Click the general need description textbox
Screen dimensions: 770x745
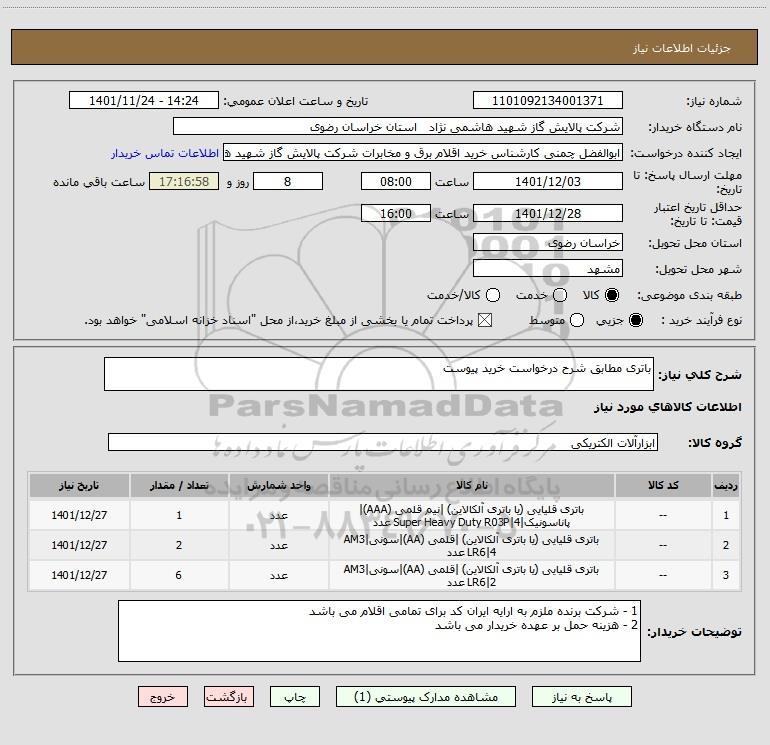[379, 374]
